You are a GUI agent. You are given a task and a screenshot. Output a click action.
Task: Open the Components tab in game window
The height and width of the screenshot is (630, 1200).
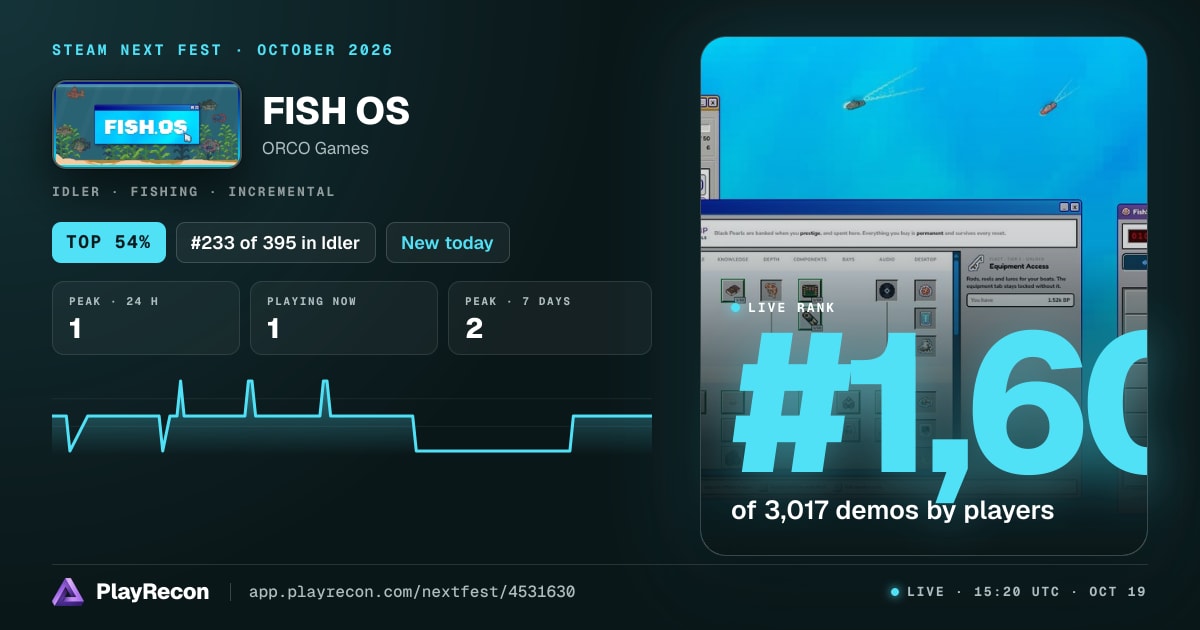coord(810,259)
